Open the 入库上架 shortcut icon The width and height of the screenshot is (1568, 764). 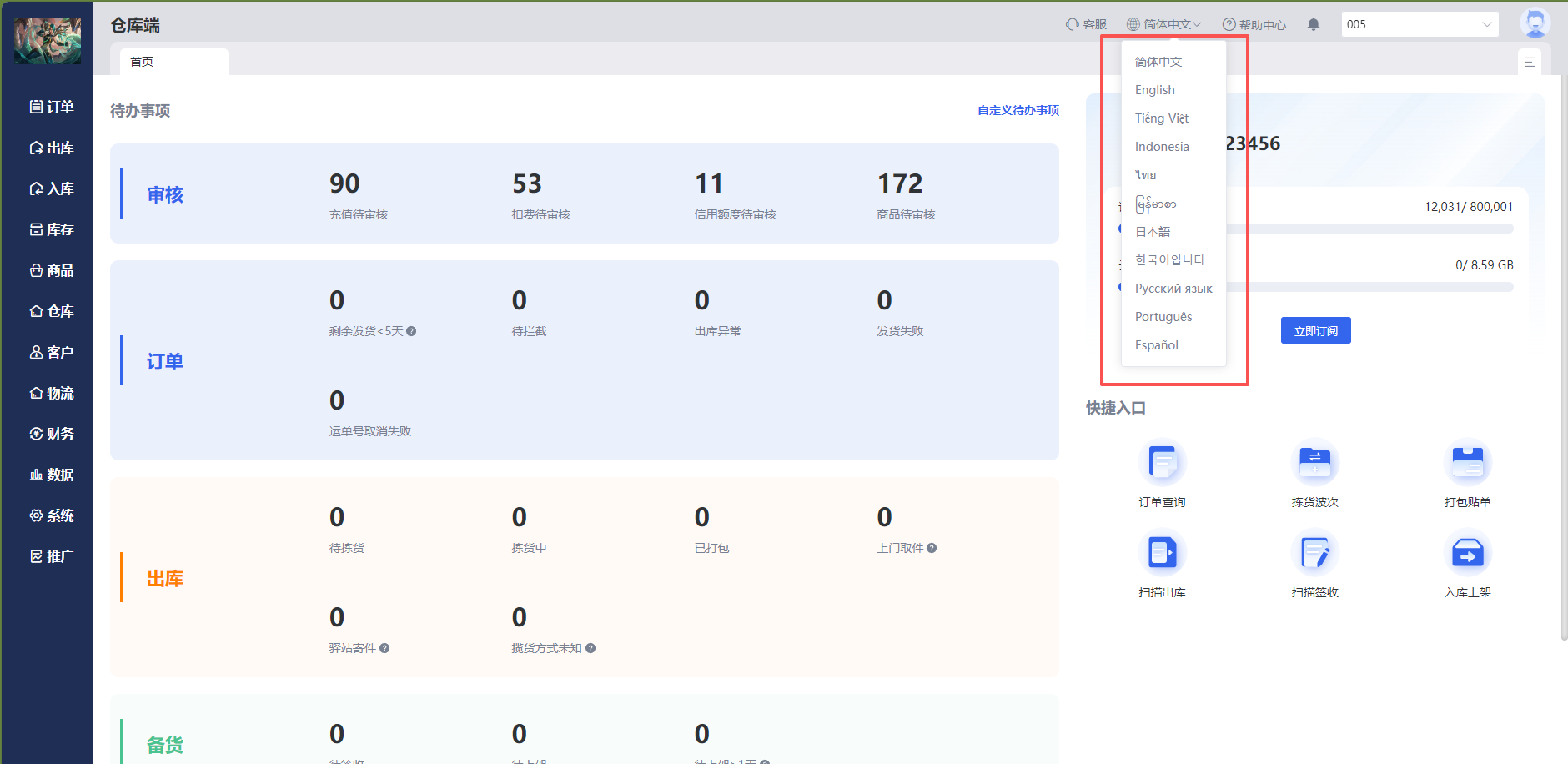click(x=1467, y=553)
